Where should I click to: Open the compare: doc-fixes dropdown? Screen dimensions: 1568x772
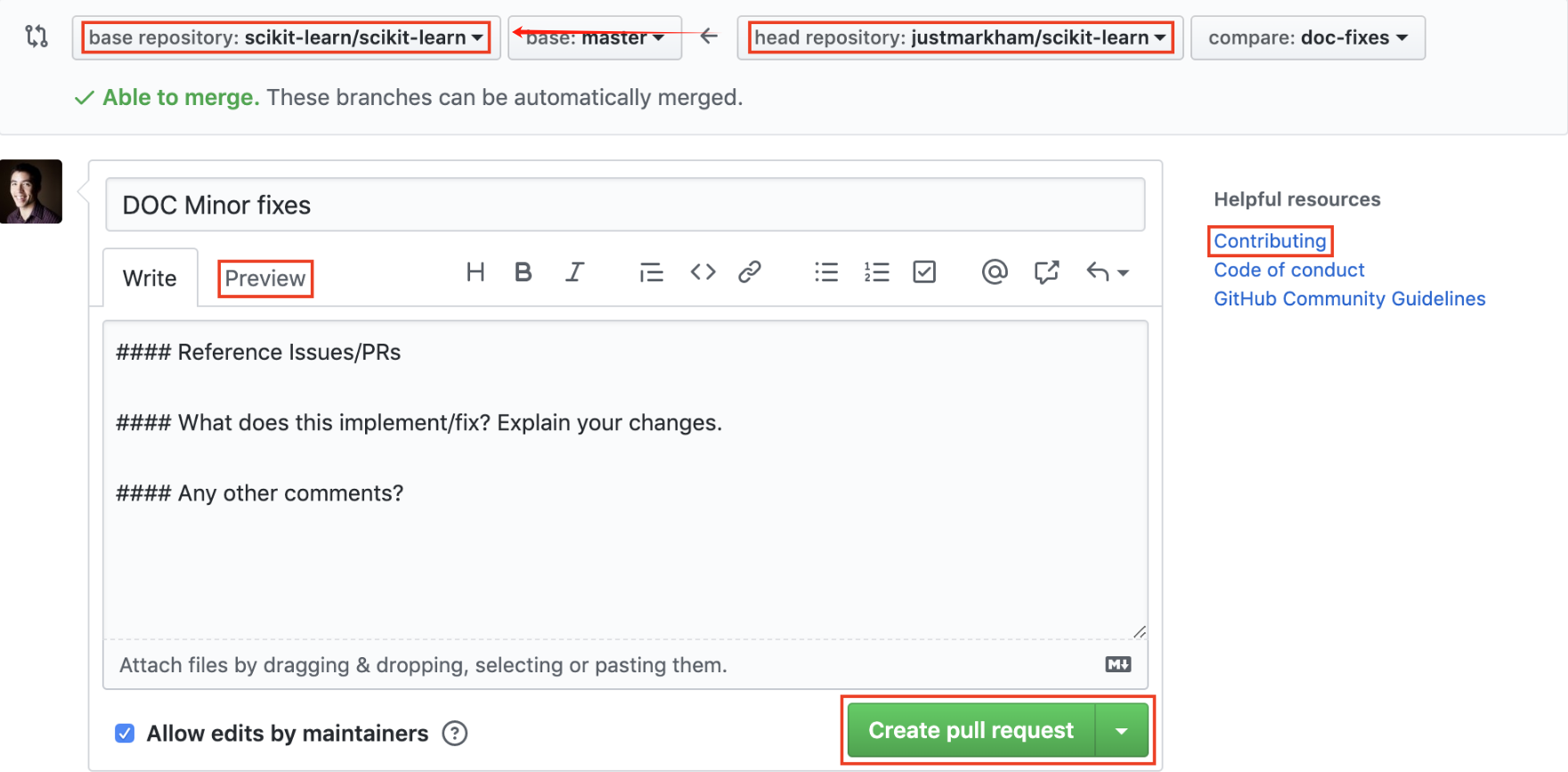[x=1308, y=37]
